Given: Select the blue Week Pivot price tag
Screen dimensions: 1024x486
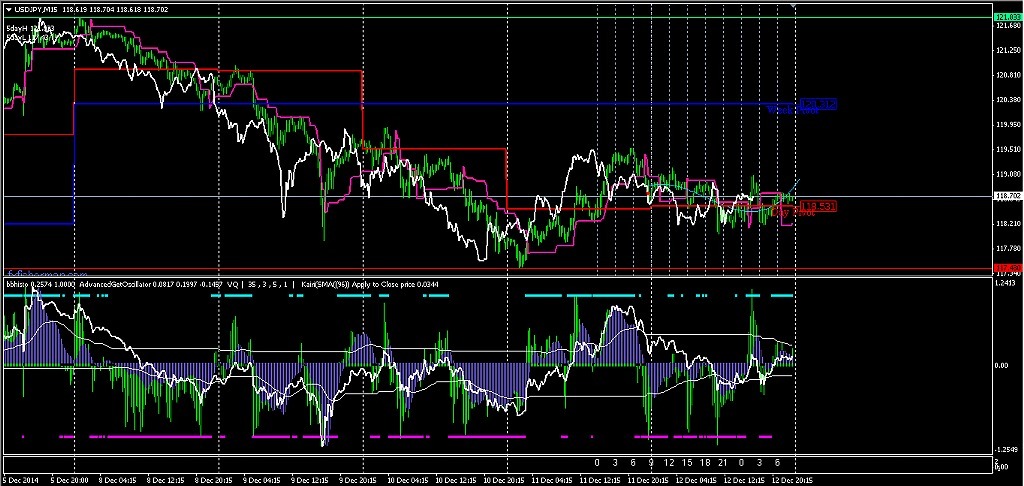Looking at the screenshot, I should click(x=818, y=104).
